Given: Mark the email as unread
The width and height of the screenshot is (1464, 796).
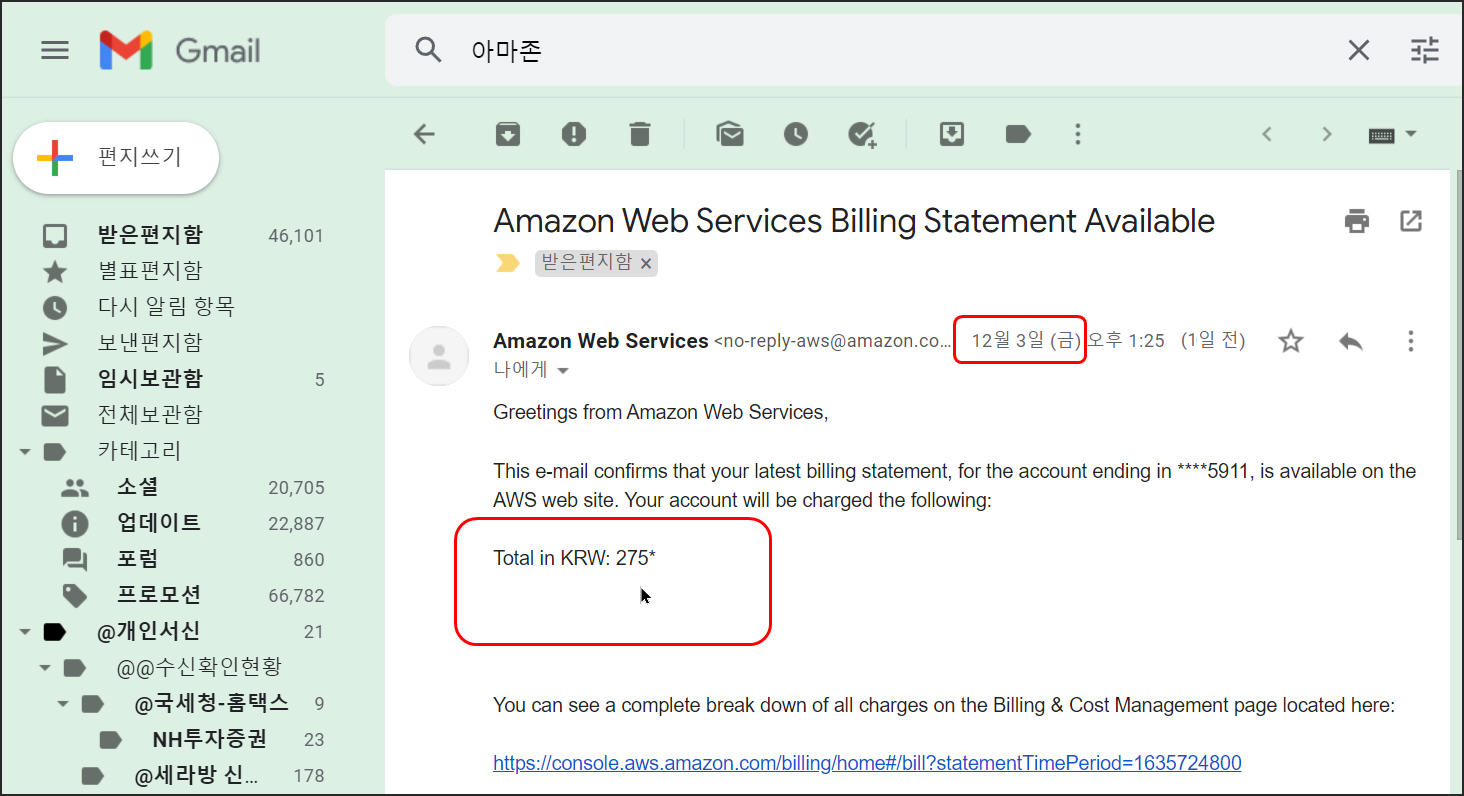Looking at the screenshot, I should pos(730,134).
